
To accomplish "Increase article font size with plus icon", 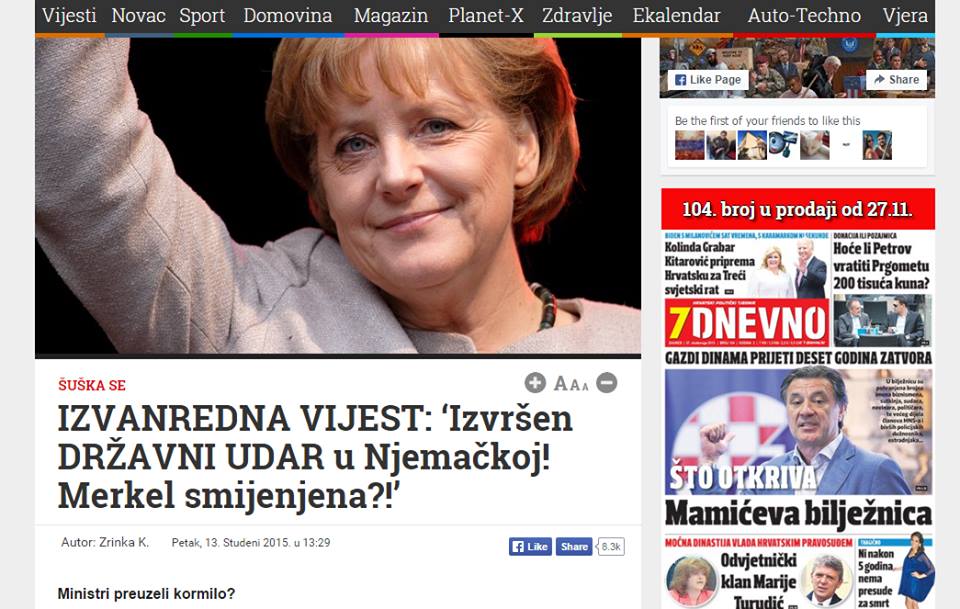I will (x=535, y=383).
